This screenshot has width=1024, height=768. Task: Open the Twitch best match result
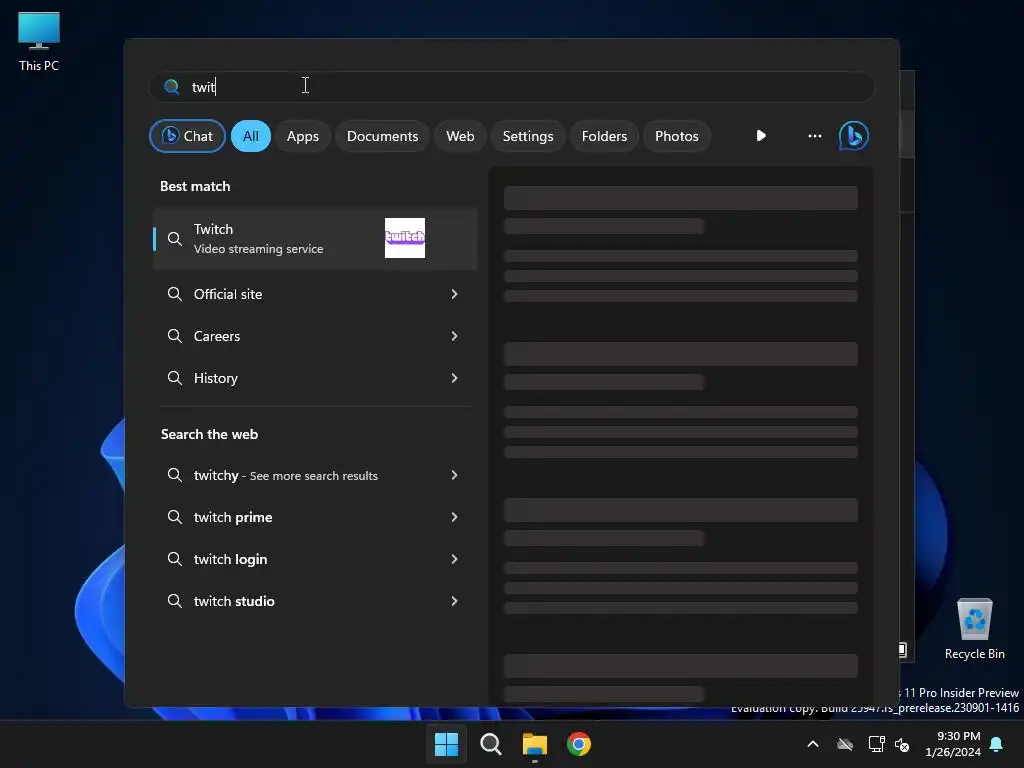click(x=315, y=238)
